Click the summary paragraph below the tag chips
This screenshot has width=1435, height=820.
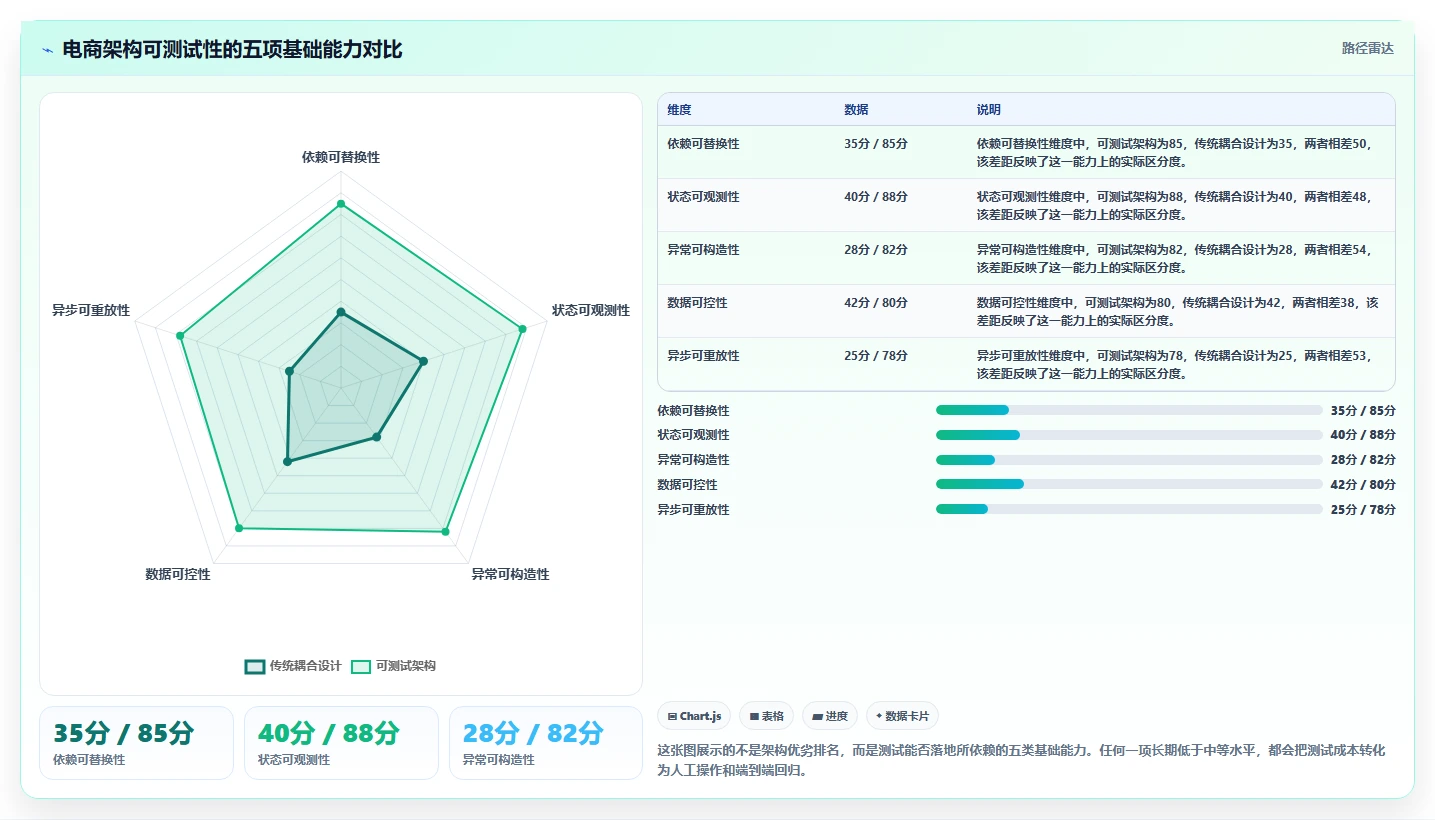tap(1021, 761)
